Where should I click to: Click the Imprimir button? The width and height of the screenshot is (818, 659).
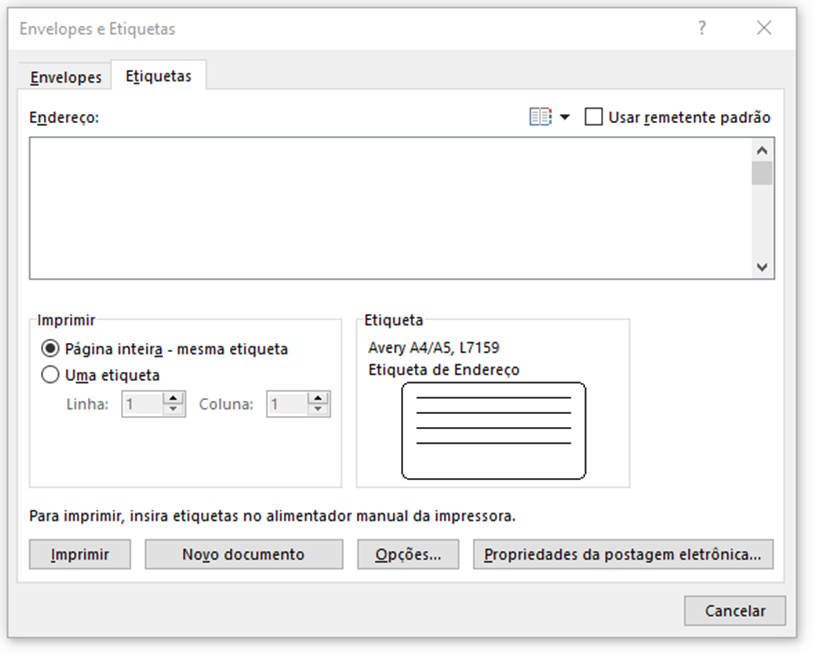tap(80, 554)
